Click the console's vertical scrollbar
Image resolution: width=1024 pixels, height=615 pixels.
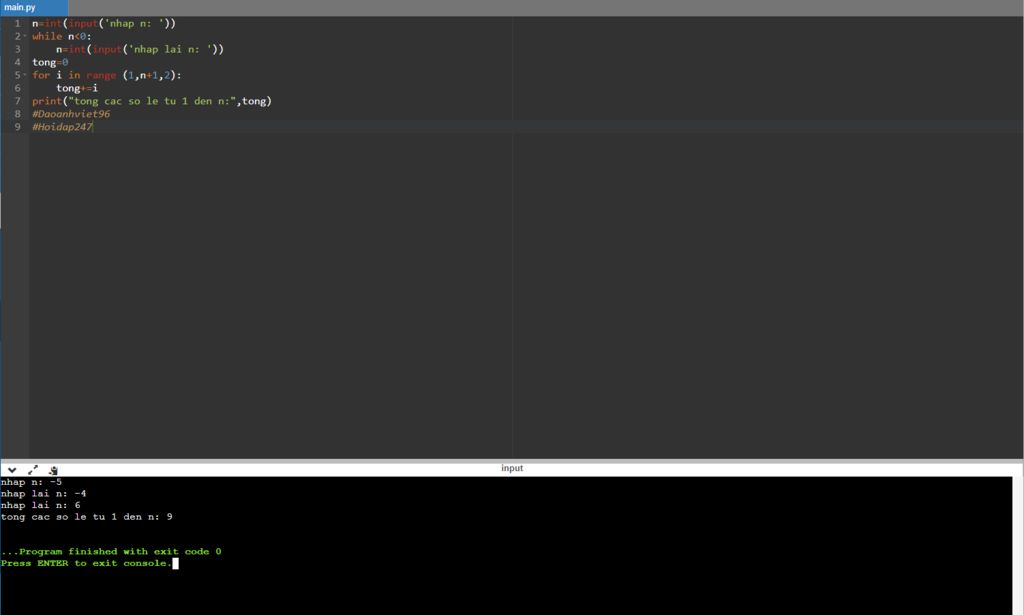coord(1017,546)
